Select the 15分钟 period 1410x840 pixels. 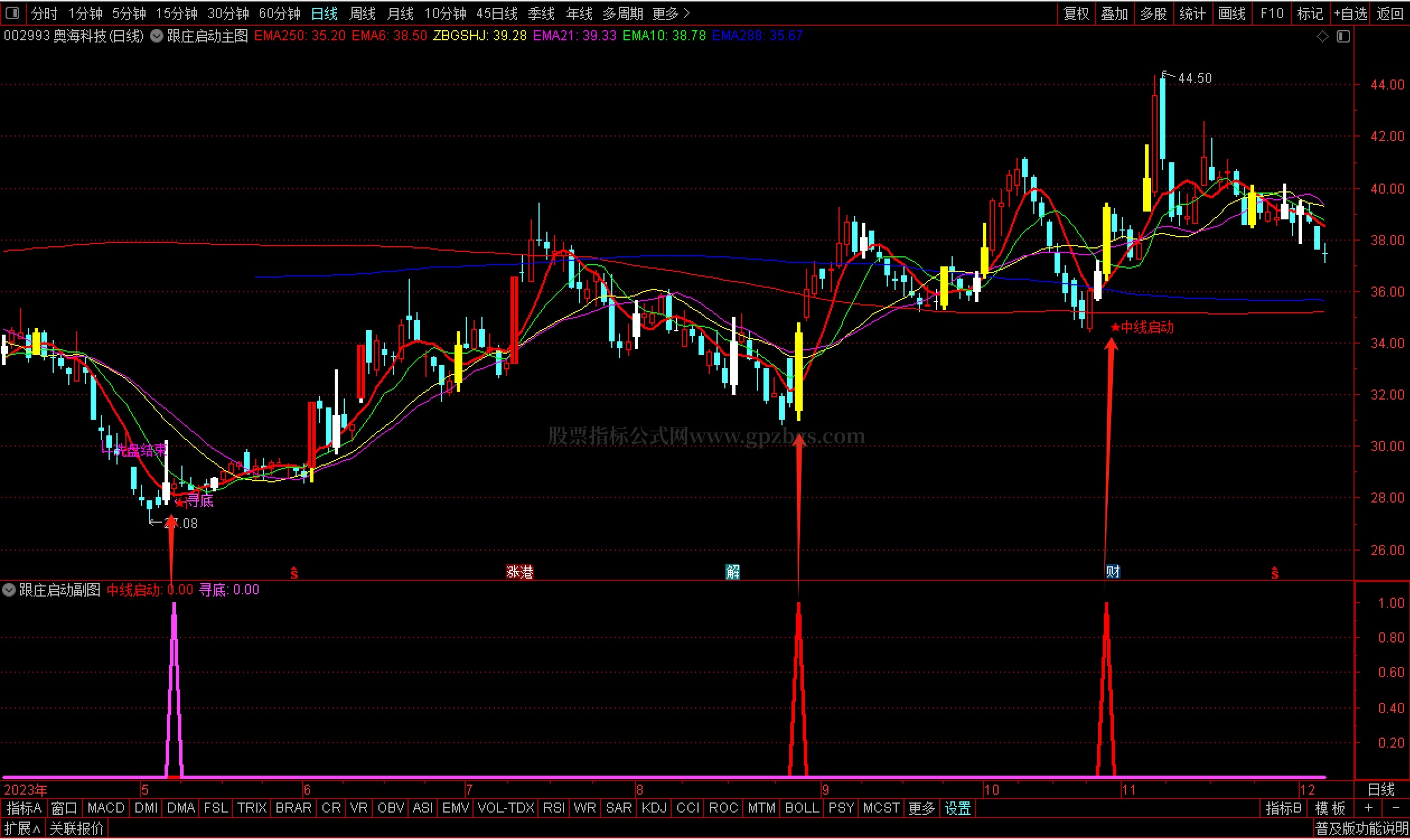[177, 13]
